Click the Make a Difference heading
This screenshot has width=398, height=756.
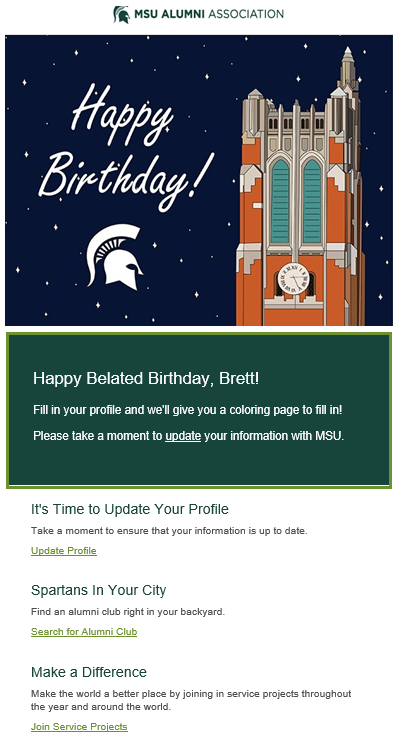click(89, 672)
